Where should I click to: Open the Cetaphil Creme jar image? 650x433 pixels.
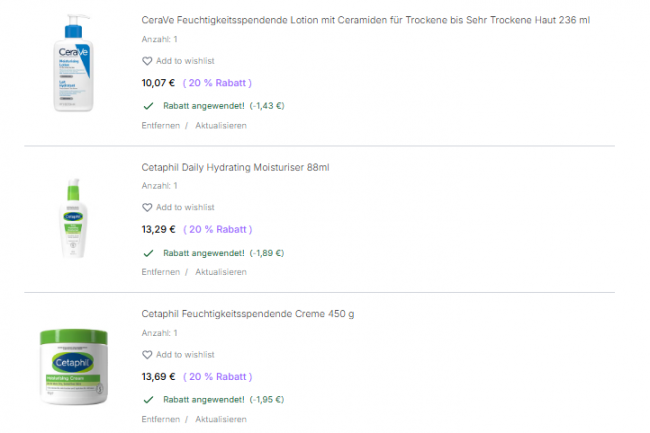coord(74,365)
